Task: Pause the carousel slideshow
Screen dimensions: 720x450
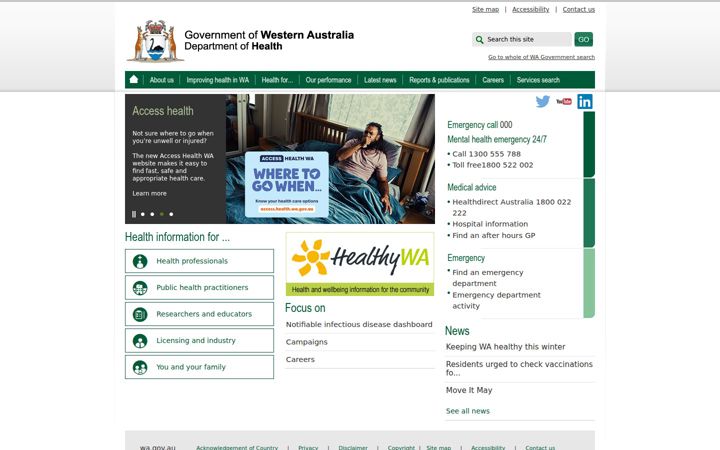Action: [134, 214]
